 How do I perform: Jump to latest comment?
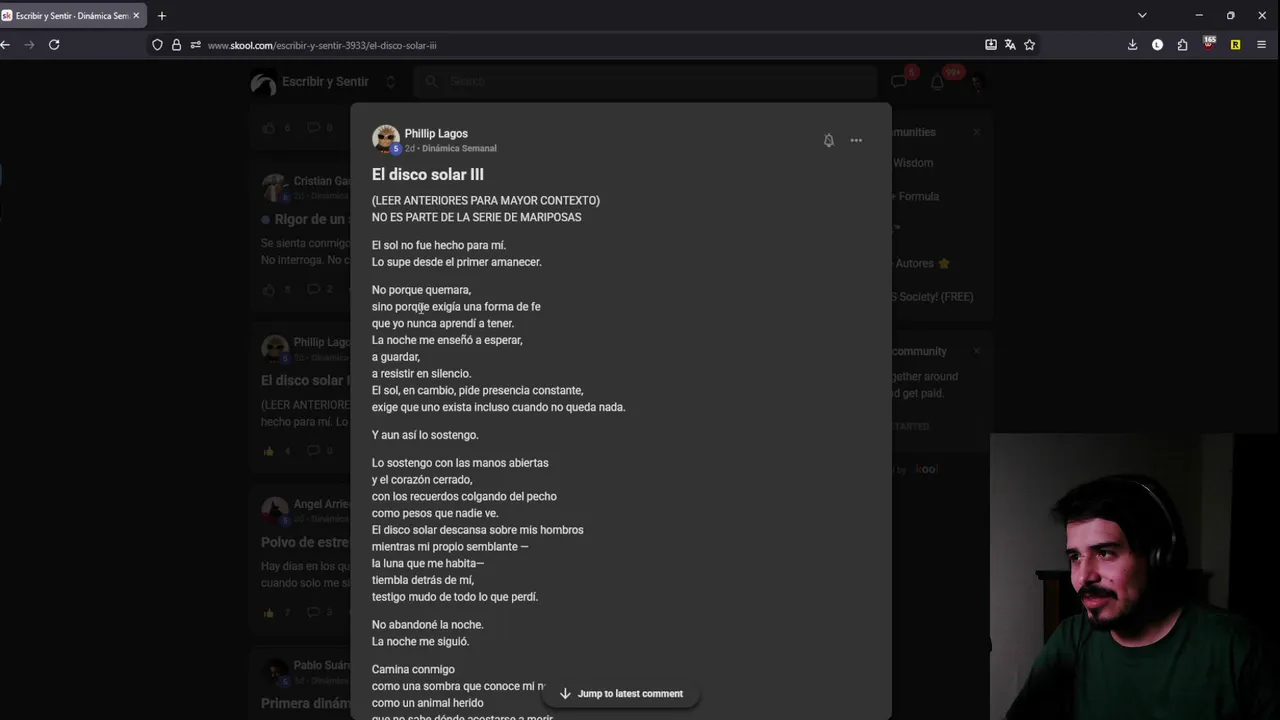pyautogui.click(x=621, y=693)
